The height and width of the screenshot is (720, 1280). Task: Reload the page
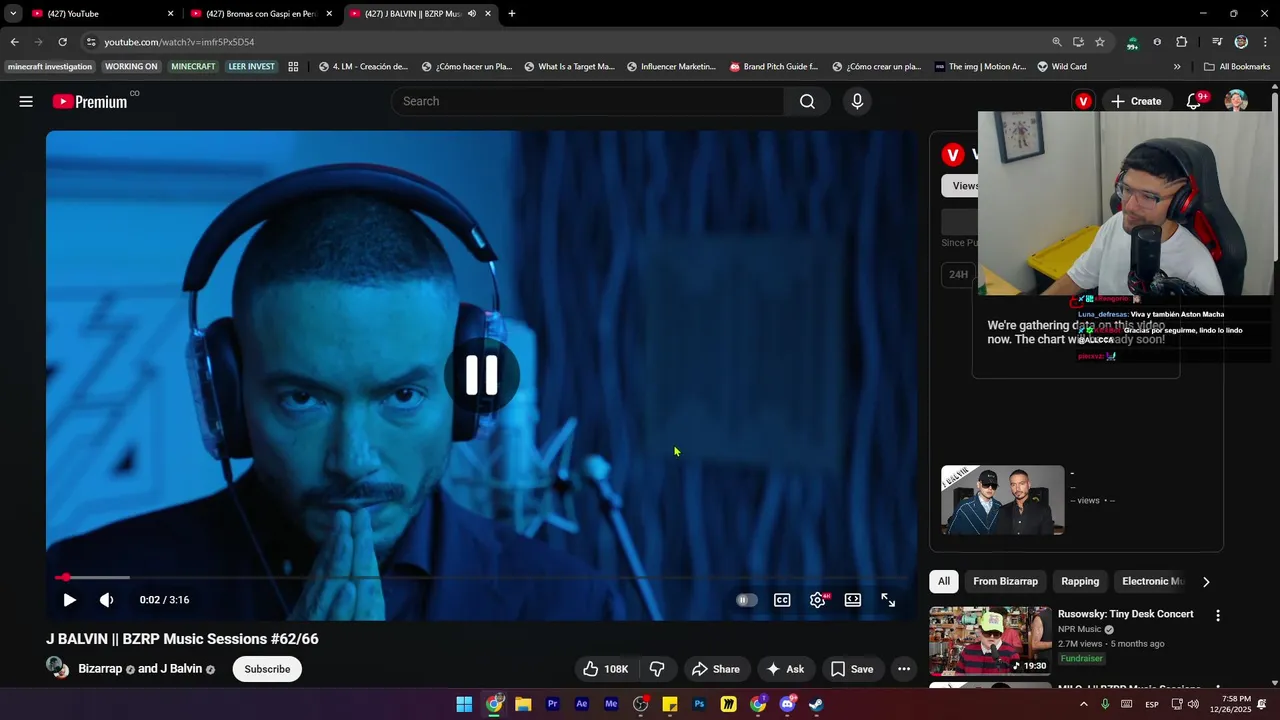point(62,42)
